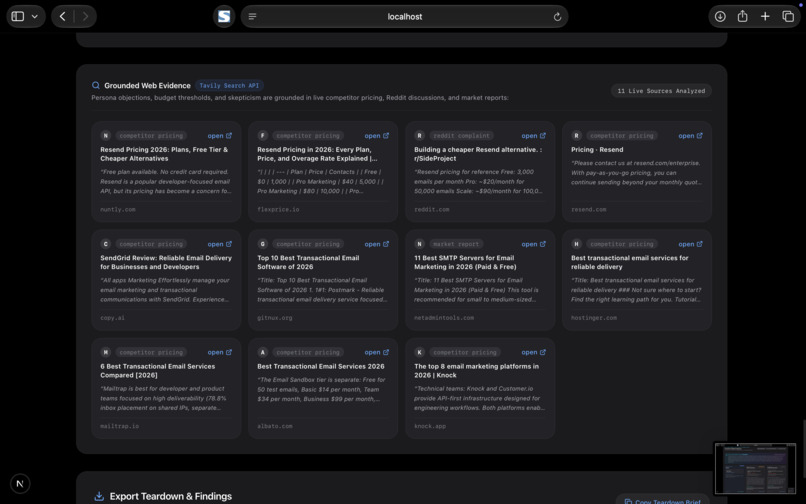Open the resend.com Pricing source link
Image resolution: width=806 pixels, height=504 pixels.
coord(690,136)
